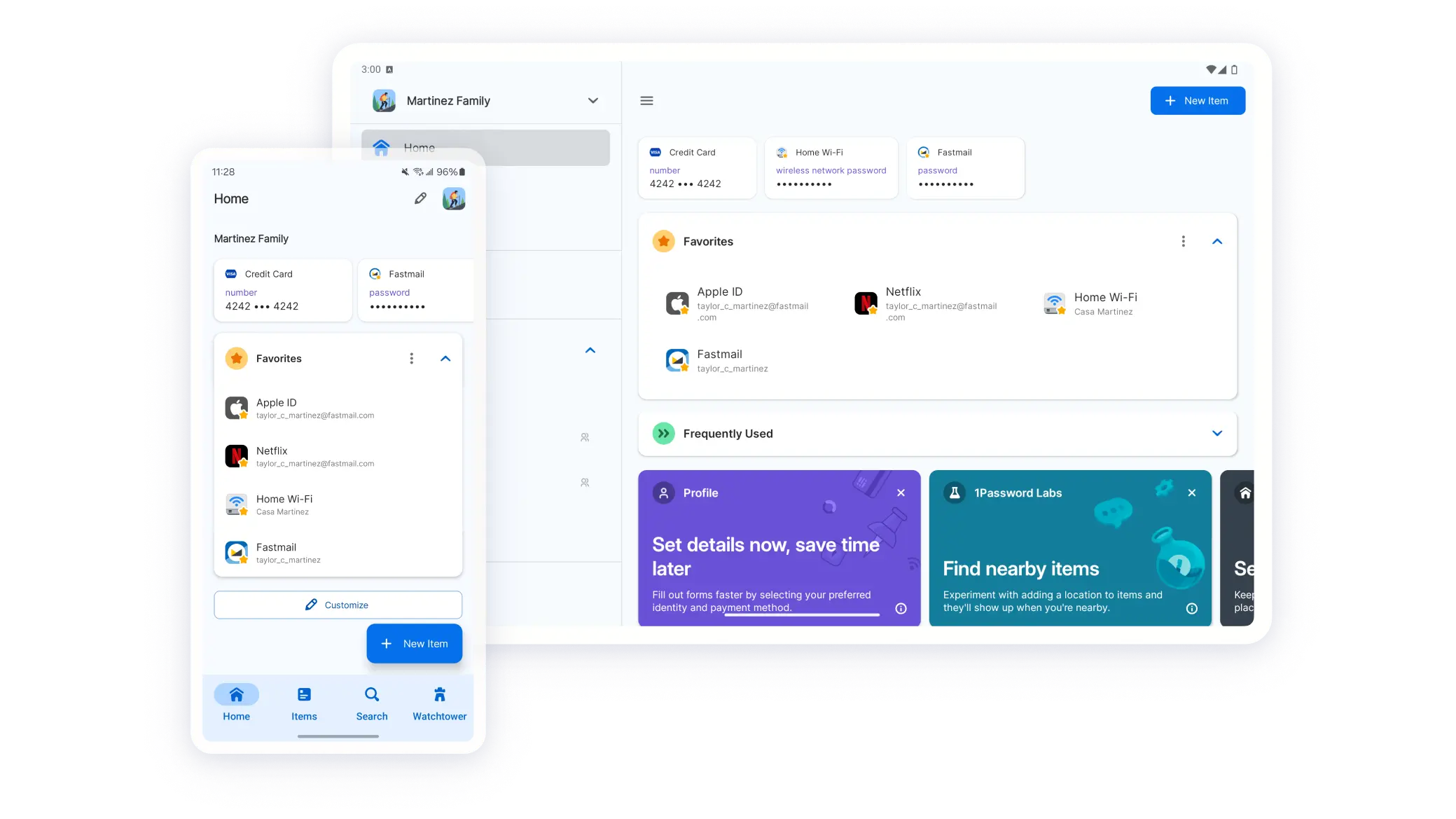Click the Favorites three-dot options menu

(1183, 241)
